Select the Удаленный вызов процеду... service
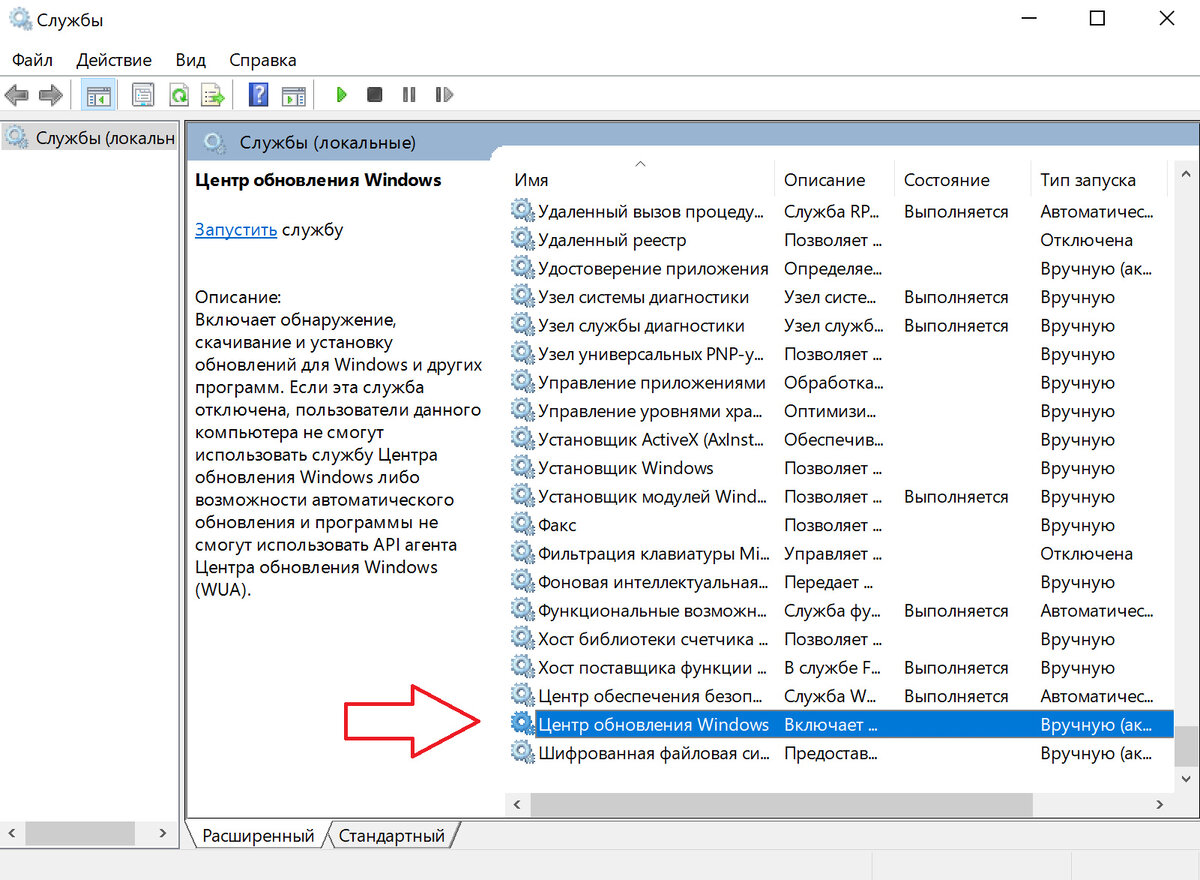Screen dimensions: 1200x880 652,211
